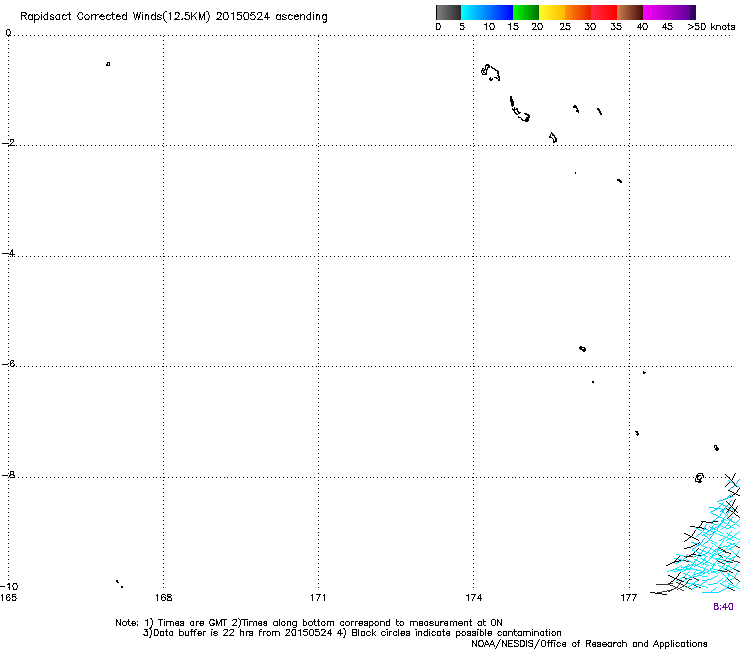740x650 pixels.
Task: Click the '-8' latitude axis label
Action: coord(8,475)
